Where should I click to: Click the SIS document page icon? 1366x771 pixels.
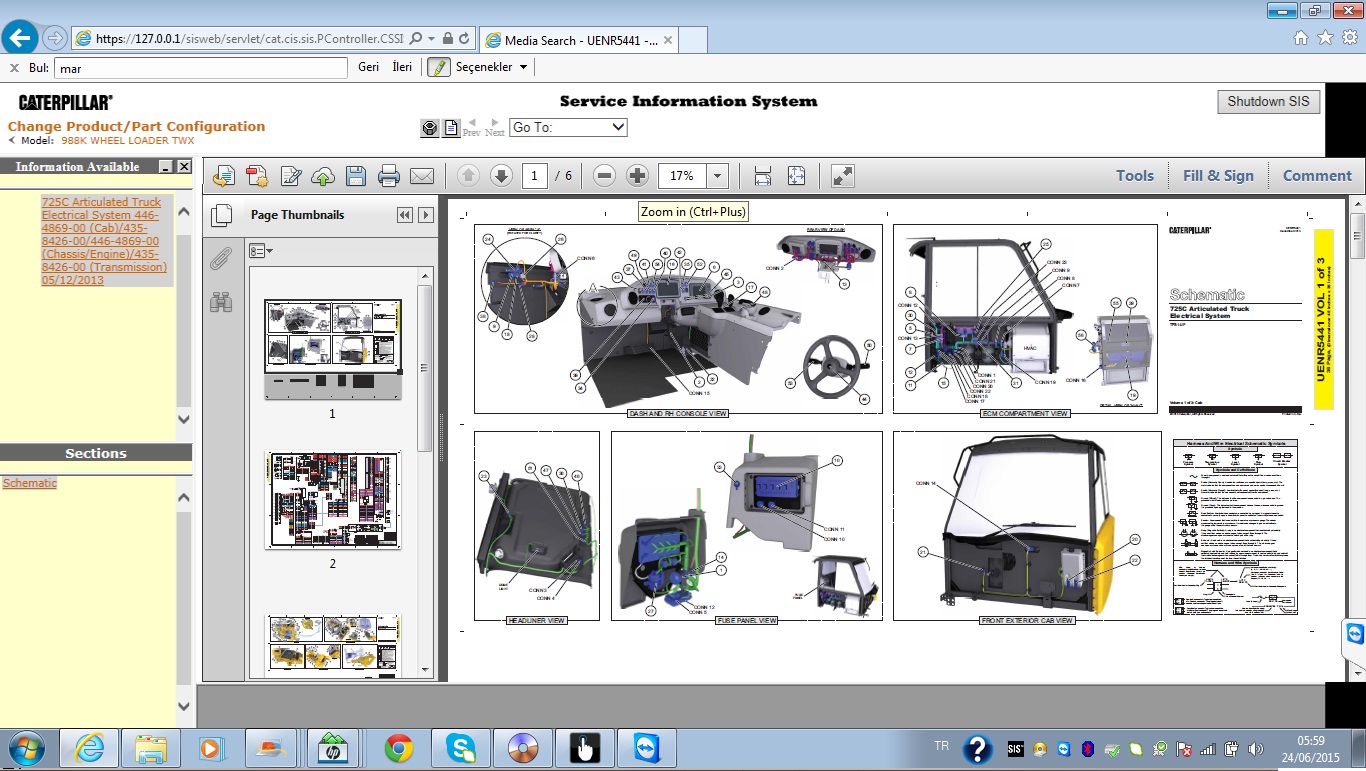click(451, 128)
